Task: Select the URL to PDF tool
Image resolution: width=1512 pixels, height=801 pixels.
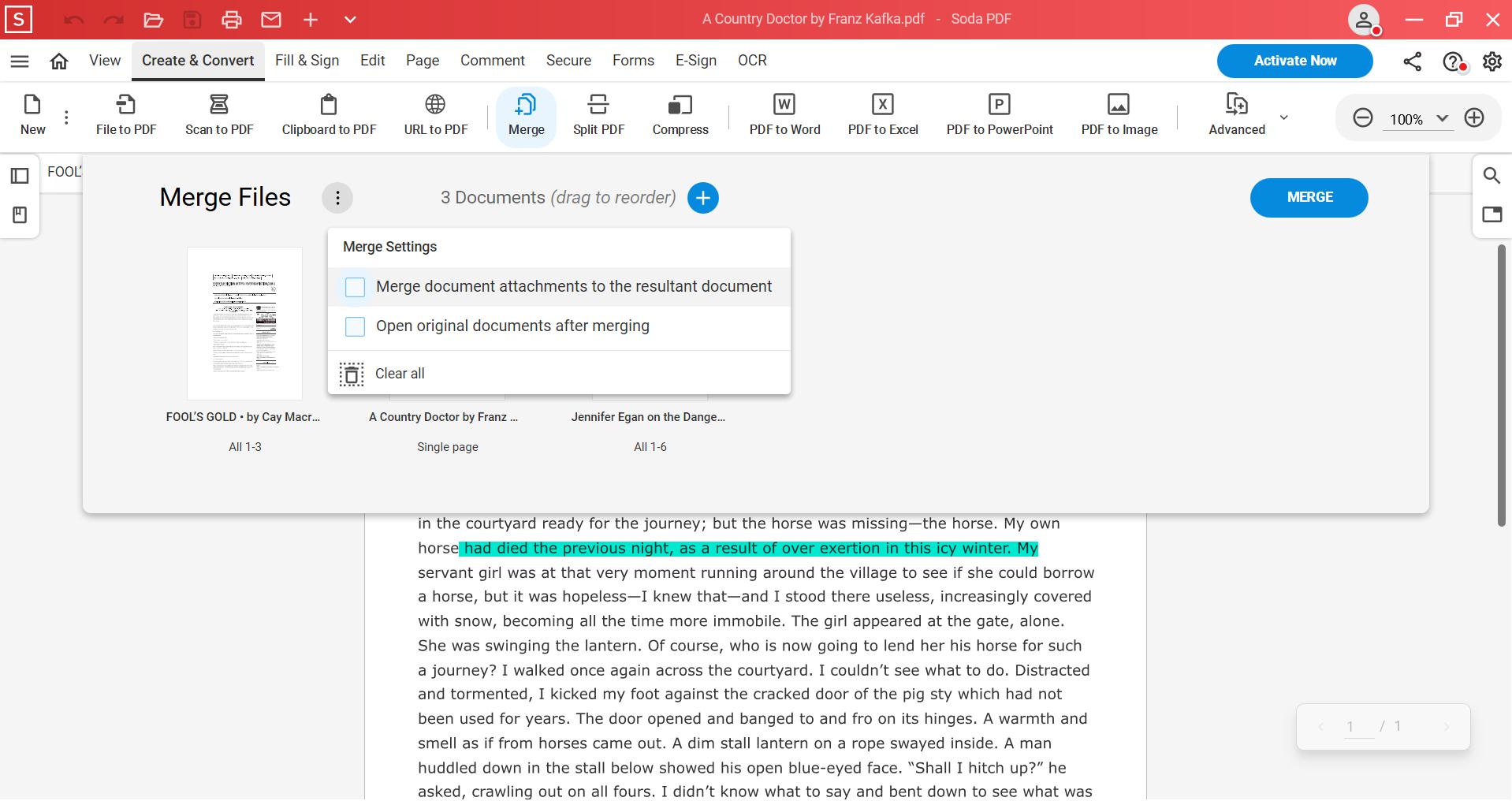Action: pos(434,115)
